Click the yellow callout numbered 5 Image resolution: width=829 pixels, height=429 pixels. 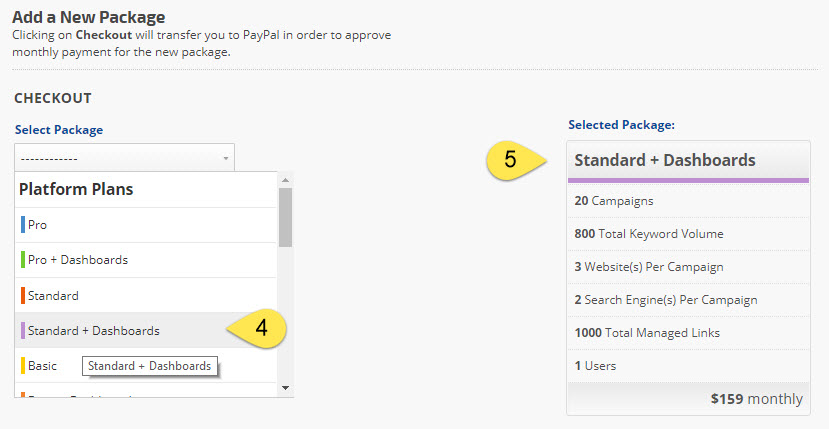tap(513, 161)
